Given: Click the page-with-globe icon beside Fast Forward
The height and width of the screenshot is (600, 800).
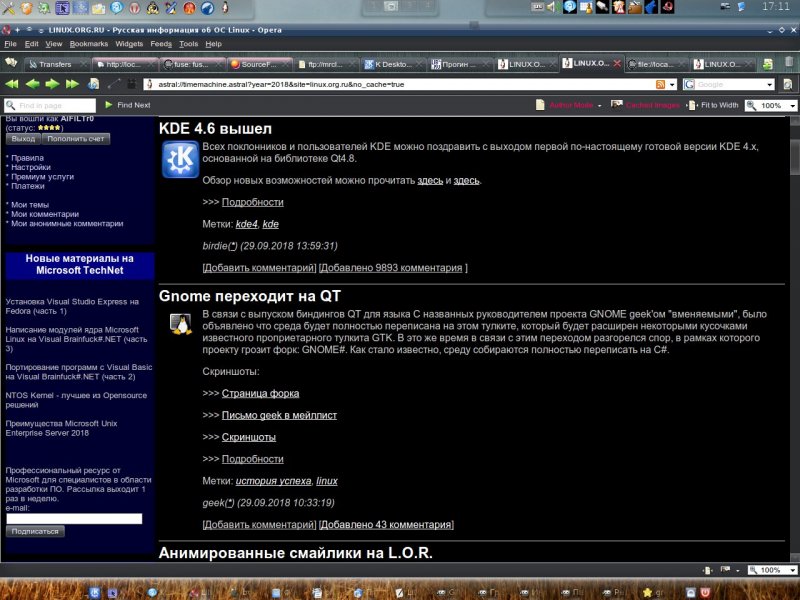Looking at the screenshot, I should coord(93,84).
